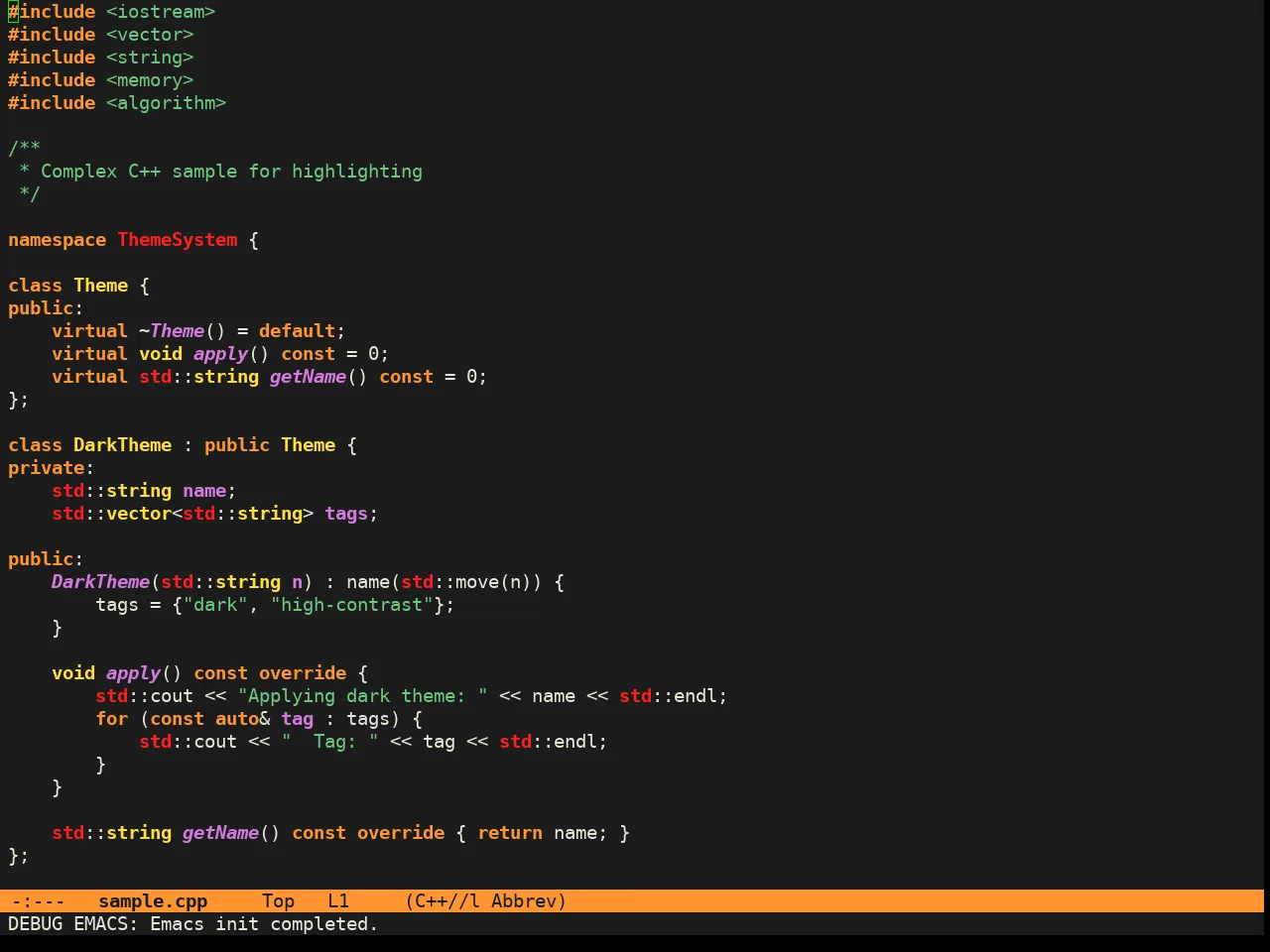Image resolution: width=1270 pixels, height=952 pixels.
Task: Click the sample.cpp buffer name in mode line
Action: tap(153, 901)
